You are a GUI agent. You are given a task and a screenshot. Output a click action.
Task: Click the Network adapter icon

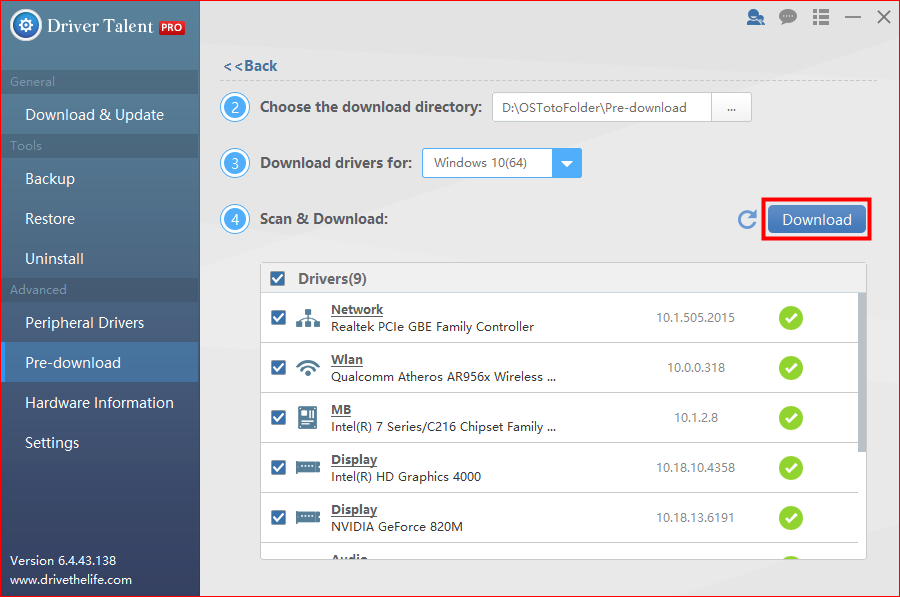308,318
